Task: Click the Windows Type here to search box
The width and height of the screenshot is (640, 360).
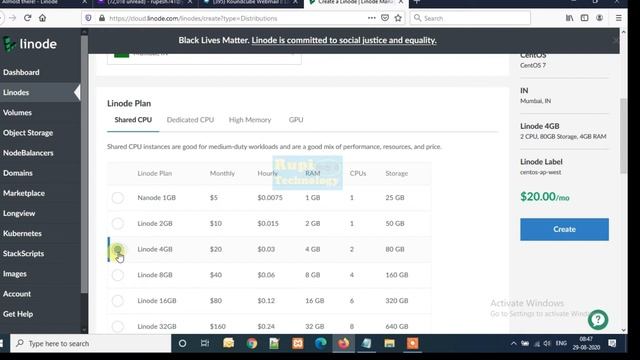Action: point(91,344)
